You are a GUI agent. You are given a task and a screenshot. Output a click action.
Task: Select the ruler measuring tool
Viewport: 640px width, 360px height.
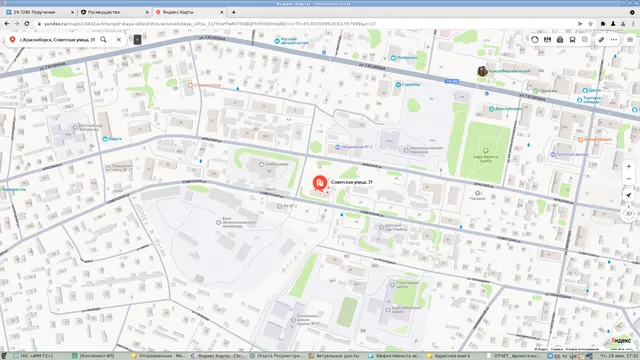[x=601, y=40]
